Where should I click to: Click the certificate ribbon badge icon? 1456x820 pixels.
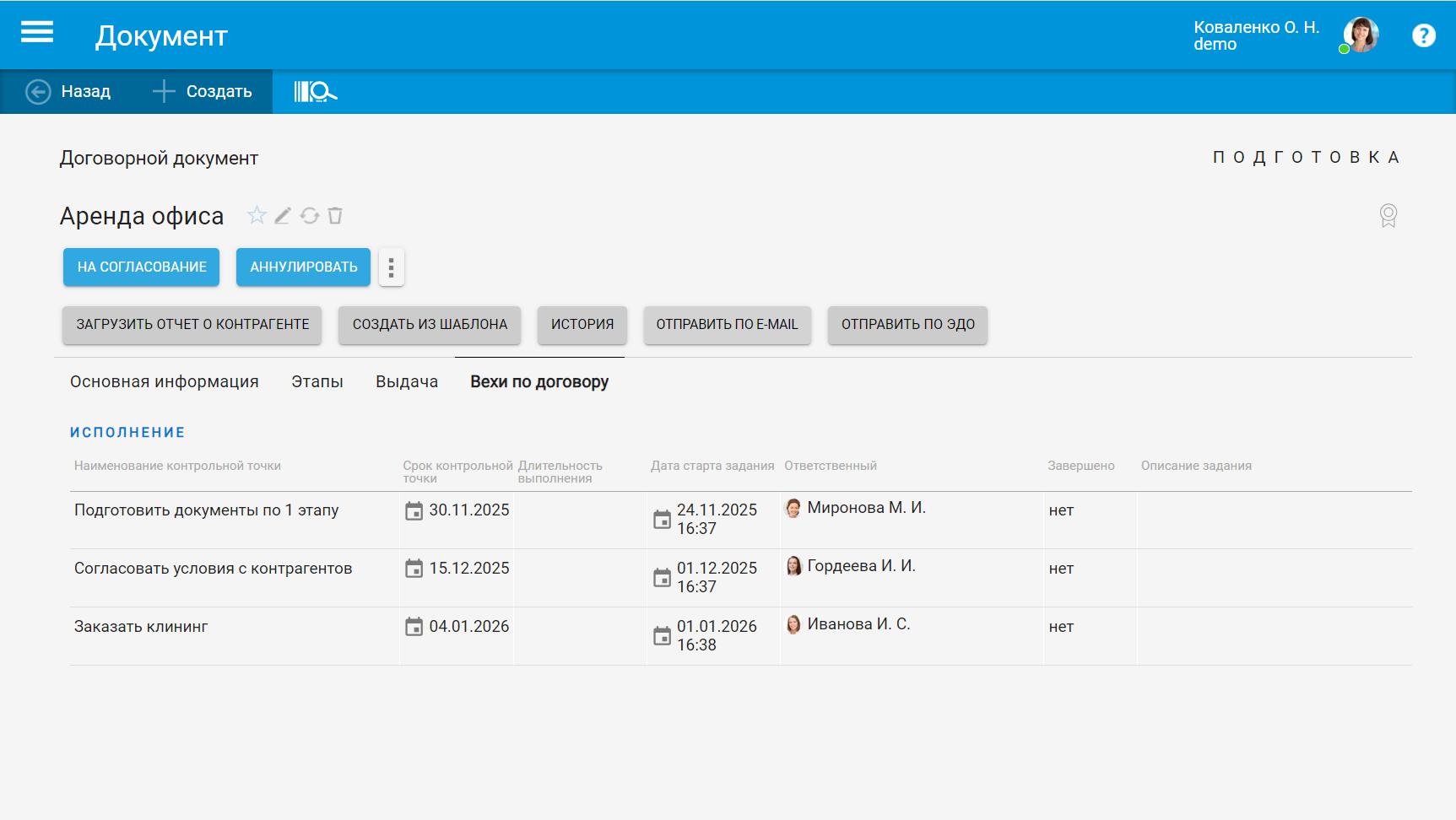coord(1388,216)
